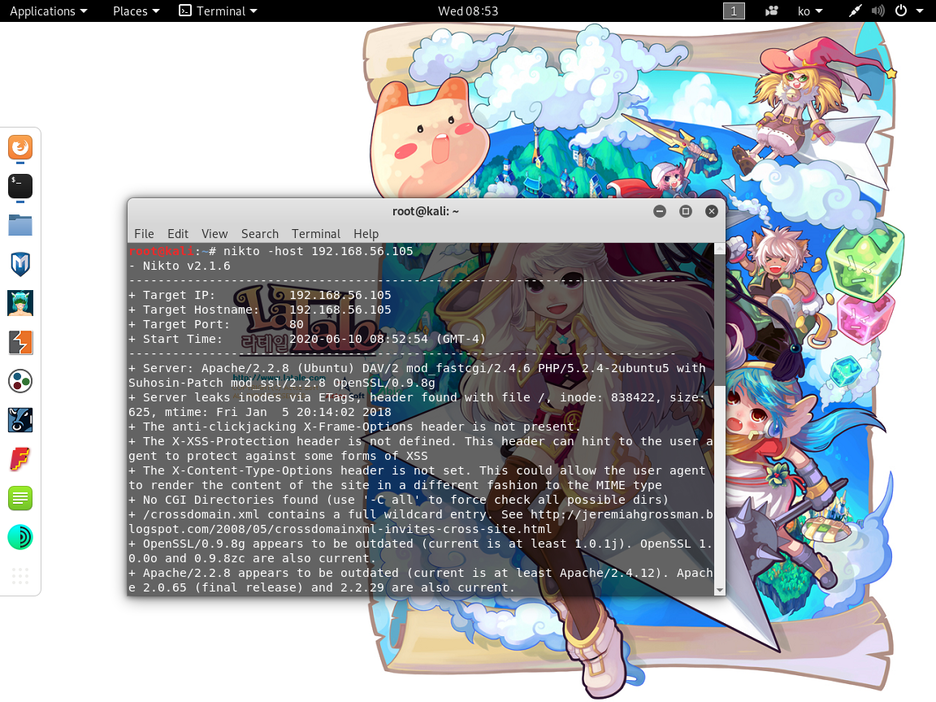Open the clock showing Wed 08:53
Screen dimensions: 936x702
pos(468,11)
